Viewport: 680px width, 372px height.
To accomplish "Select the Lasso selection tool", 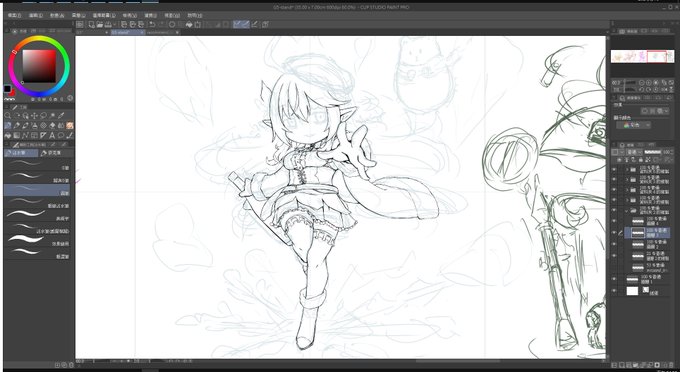I will pos(43,116).
